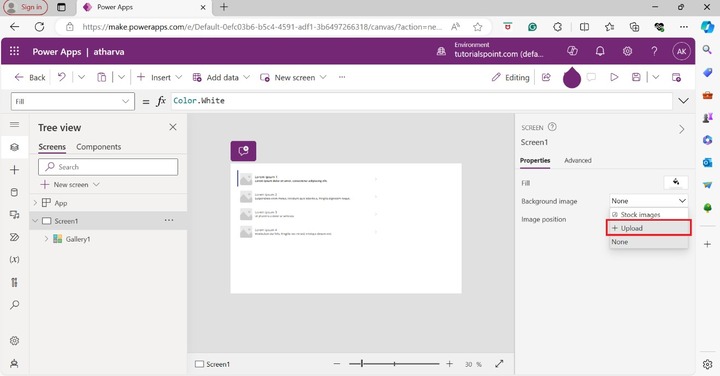Open the Data cylinder icon in left rail

pyautogui.click(x=15, y=192)
